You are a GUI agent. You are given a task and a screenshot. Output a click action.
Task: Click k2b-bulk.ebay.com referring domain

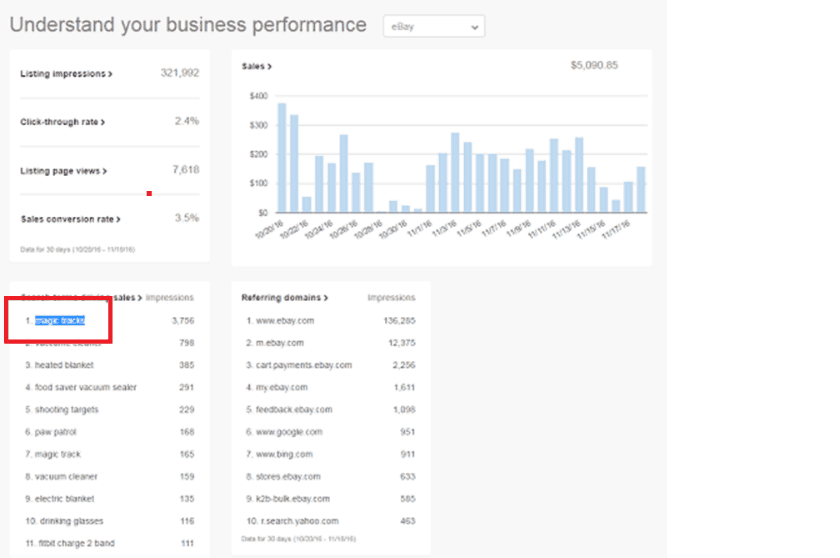pyautogui.click(x=293, y=499)
